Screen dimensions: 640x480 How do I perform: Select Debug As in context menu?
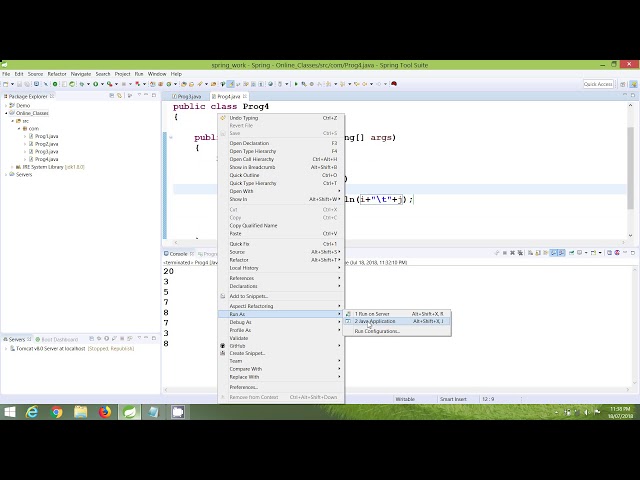click(x=281, y=322)
